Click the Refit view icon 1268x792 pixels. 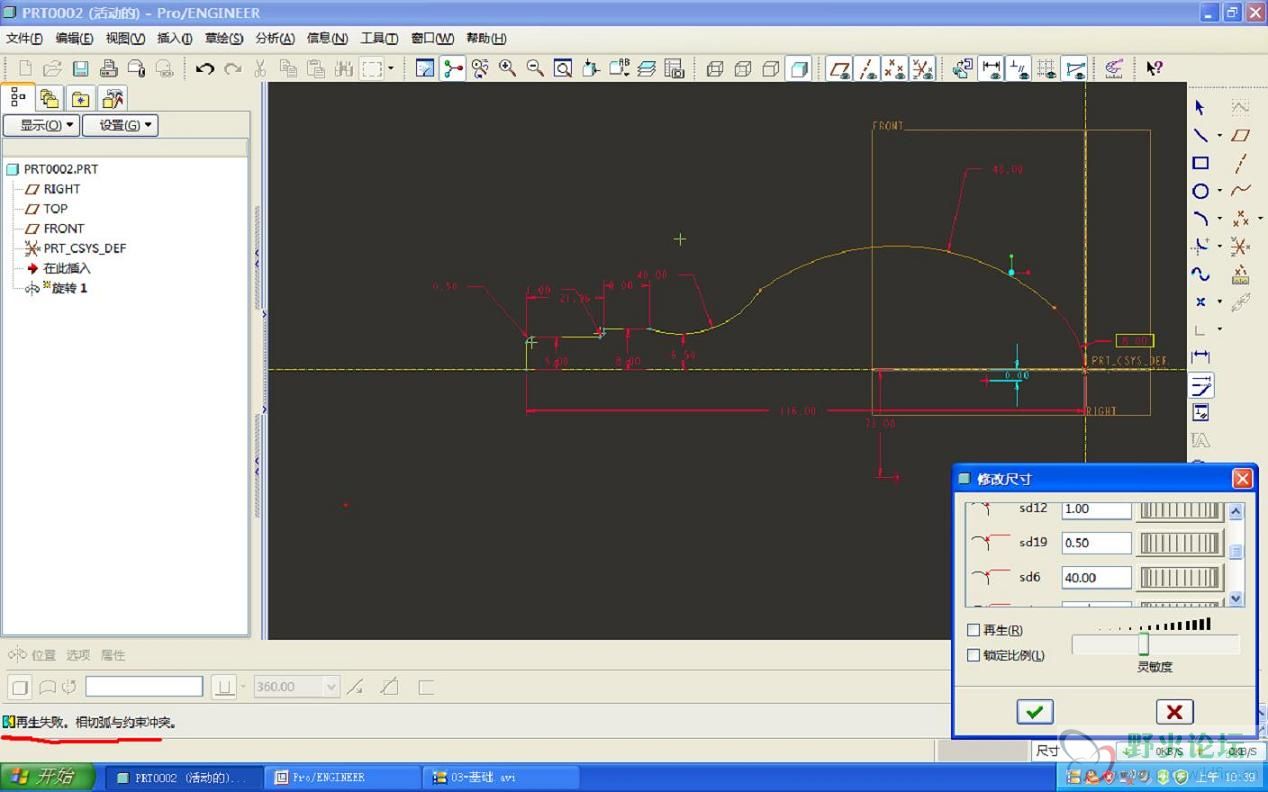click(x=563, y=68)
